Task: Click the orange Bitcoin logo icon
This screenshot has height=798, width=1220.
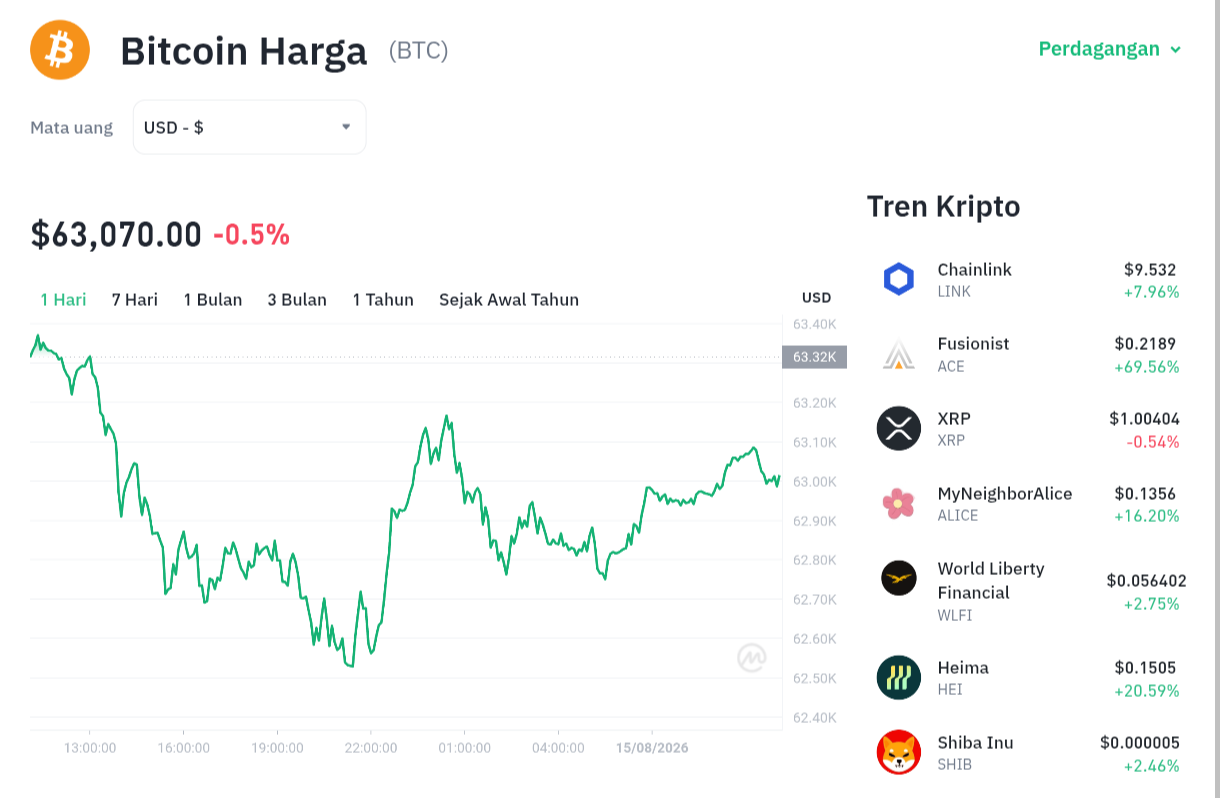Action: (x=60, y=50)
